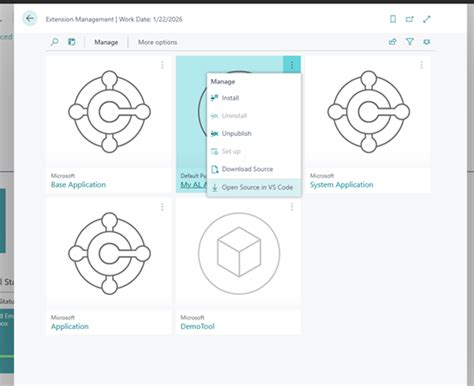Viewport: 474px width, 386px height.
Task: Choose Install from context menu
Action: [x=254, y=98]
